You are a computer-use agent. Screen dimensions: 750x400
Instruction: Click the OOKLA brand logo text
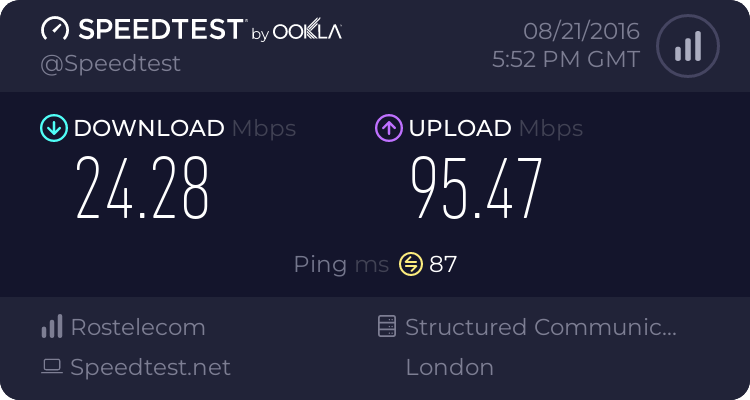tap(307, 30)
